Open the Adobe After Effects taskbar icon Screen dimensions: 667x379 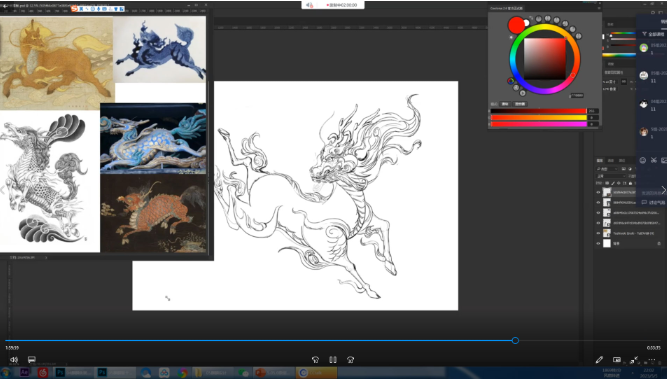[24, 373]
